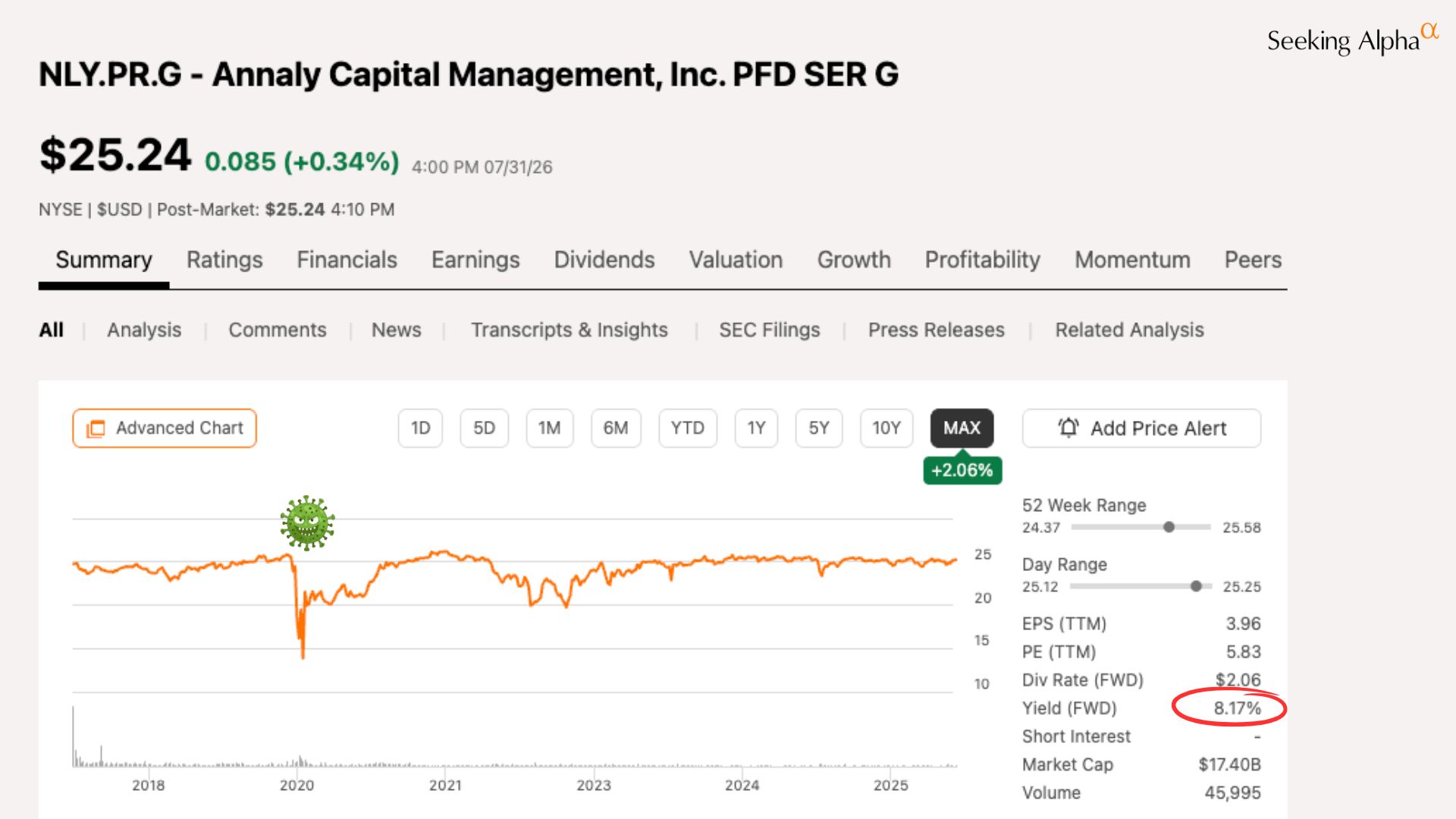Show Press Releases filter

click(936, 330)
